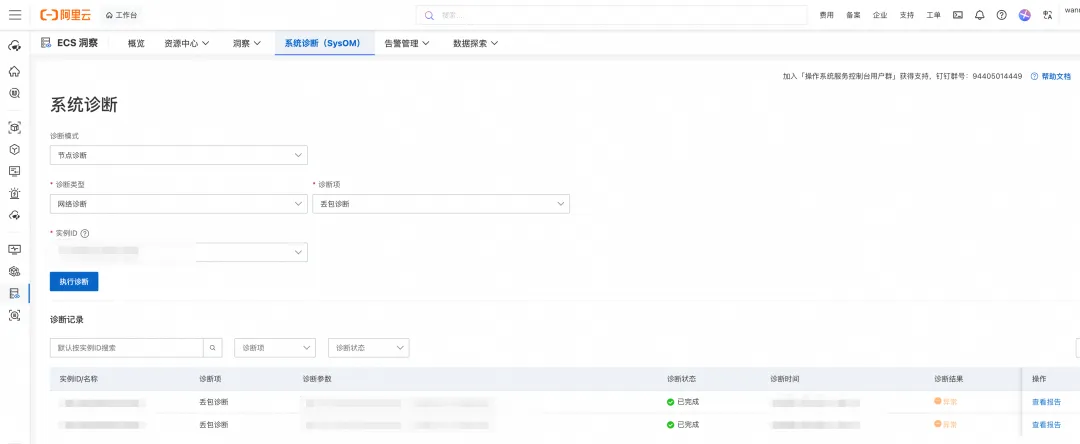This screenshot has width=1080, height=444.
Task: Open the 诊断模式 dropdown showing 节点诊断
Action: [x=178, y=155]
